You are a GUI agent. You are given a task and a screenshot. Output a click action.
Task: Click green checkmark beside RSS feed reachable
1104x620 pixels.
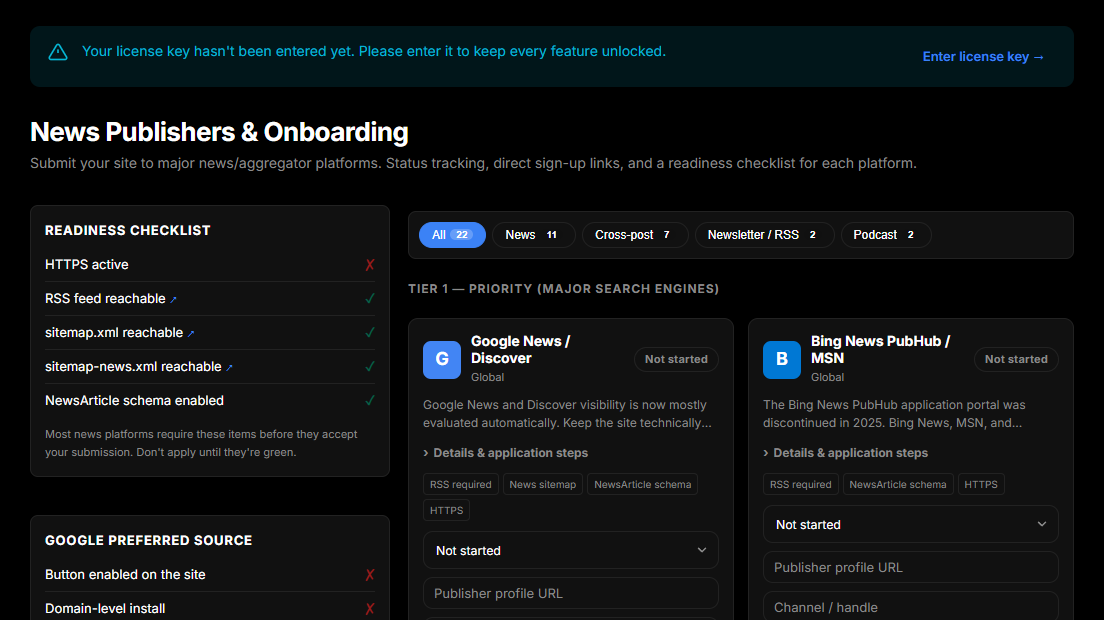[x=370, y=298]
